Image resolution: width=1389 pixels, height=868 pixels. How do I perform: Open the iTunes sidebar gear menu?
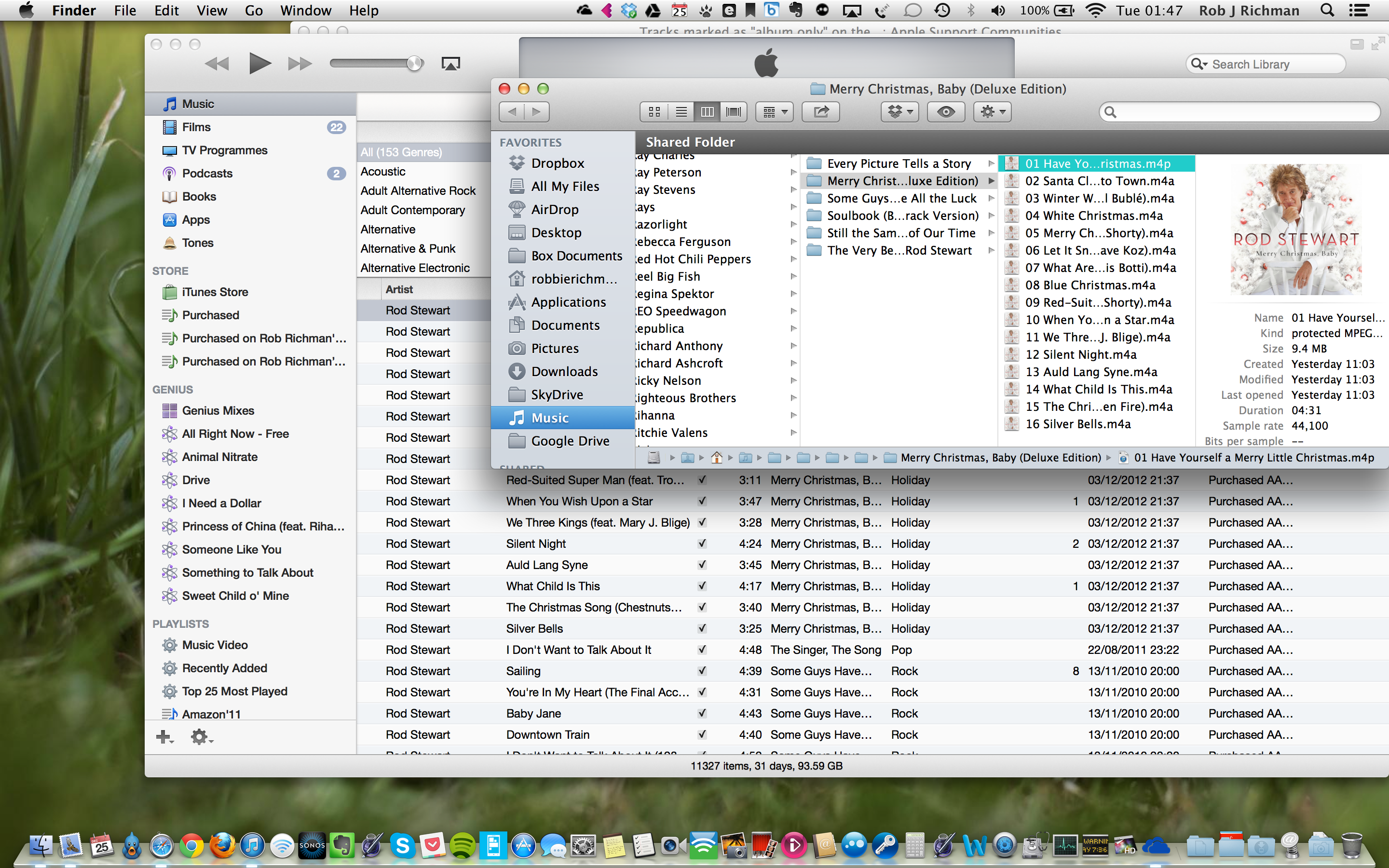(201, 736)
